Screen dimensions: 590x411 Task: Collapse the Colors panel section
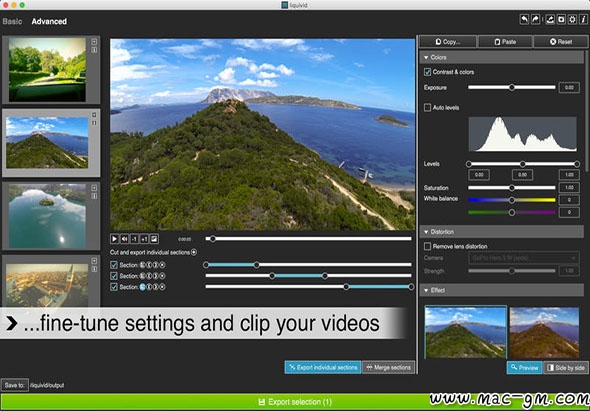[426, 58]
